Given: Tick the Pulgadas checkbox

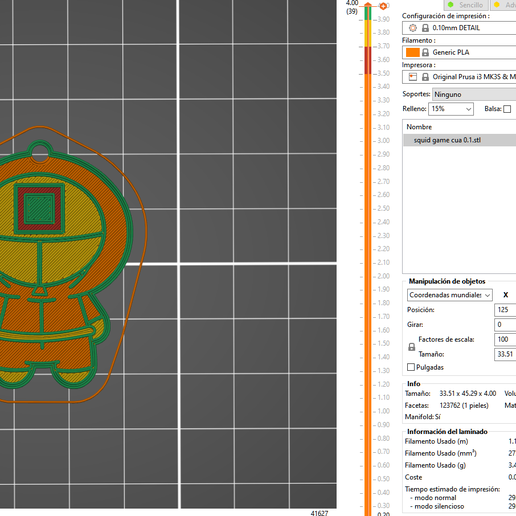Looking at the screenshot, I should point(411,367).
